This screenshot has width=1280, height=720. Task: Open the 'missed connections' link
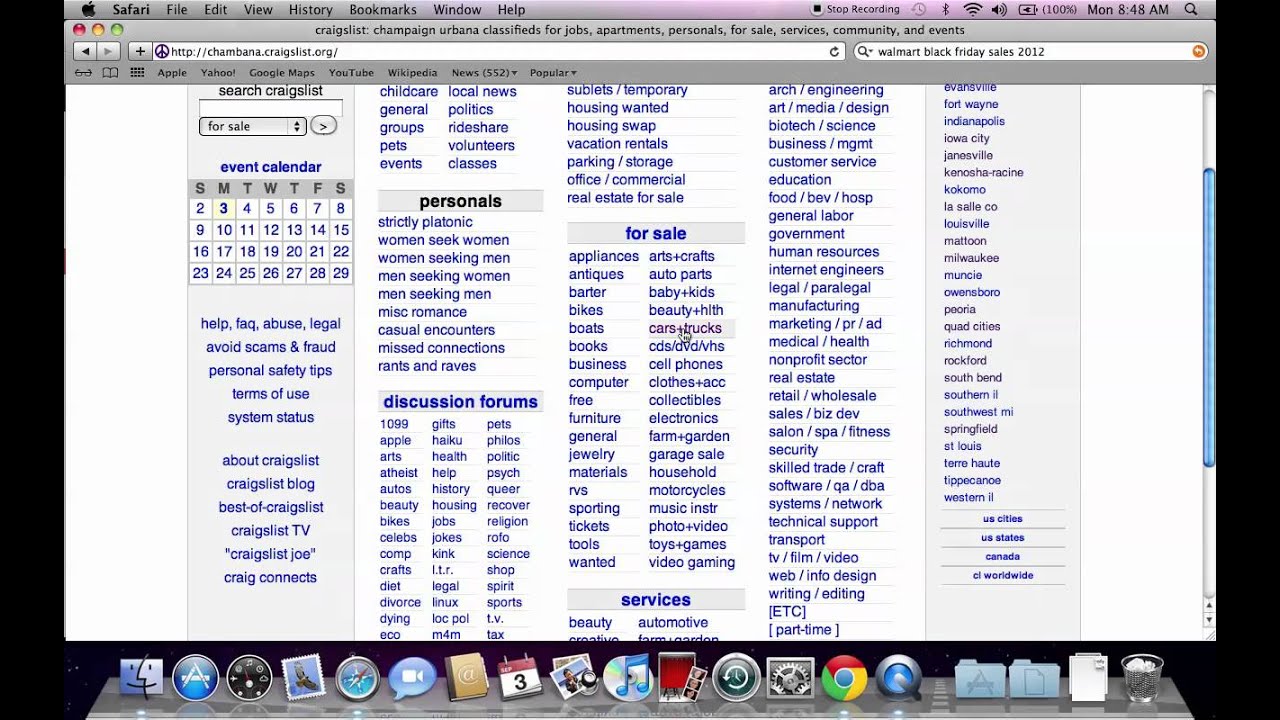coord(441,348)
